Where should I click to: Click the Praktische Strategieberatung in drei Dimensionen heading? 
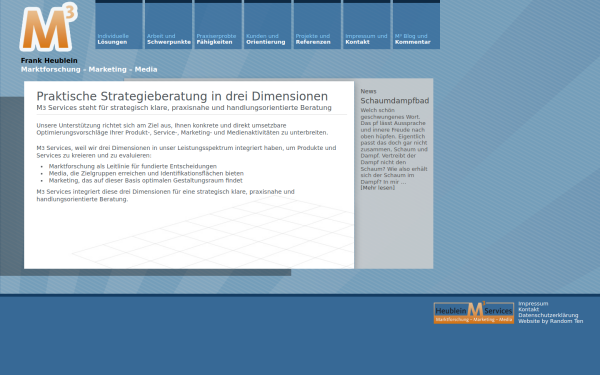tap(182, 96)
